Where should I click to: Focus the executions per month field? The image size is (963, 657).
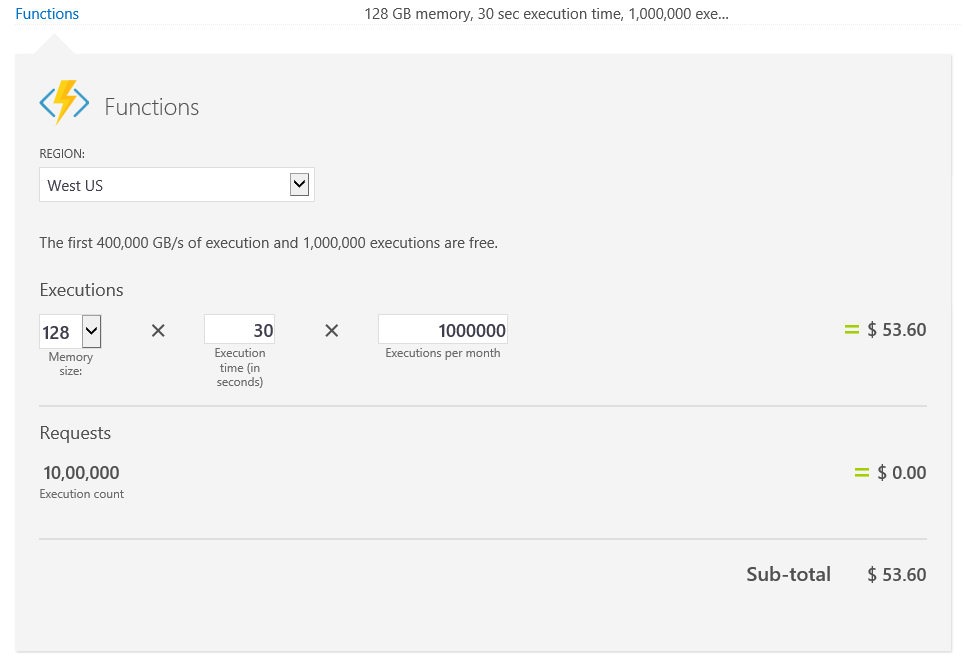coord(443,330)
